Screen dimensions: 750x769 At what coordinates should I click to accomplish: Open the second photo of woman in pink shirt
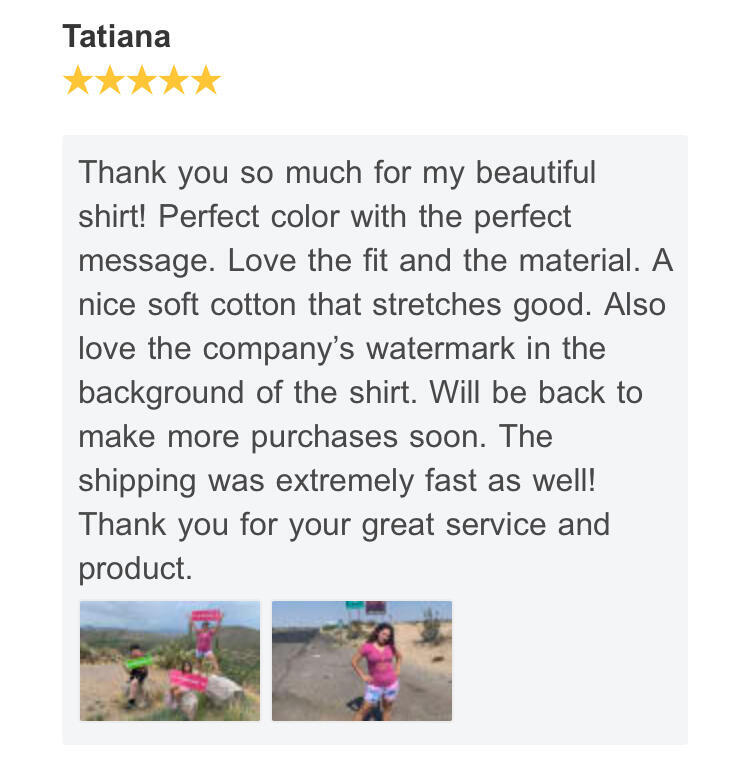361,661
